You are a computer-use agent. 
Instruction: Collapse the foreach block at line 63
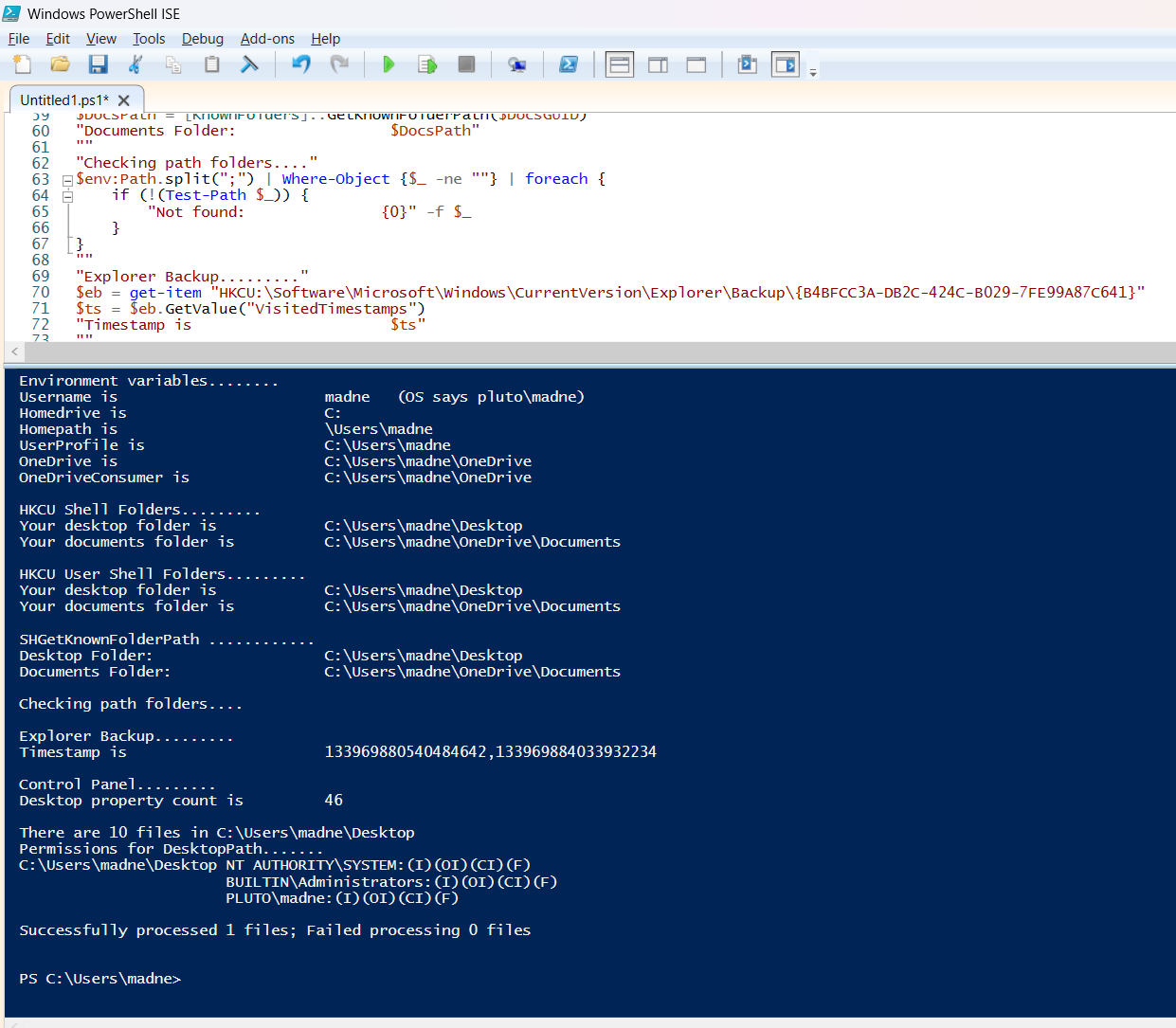(x=67, y=180)
